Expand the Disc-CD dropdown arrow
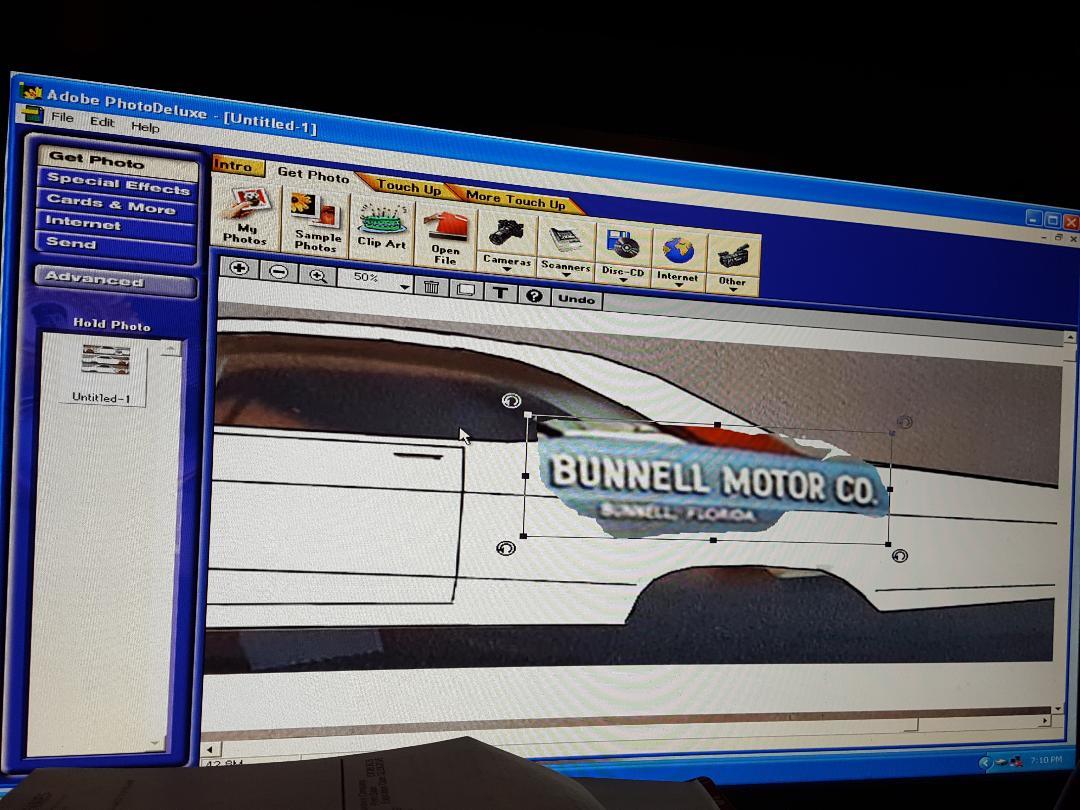This screenshot has height=810, width=1080. (x=623, y=280)
